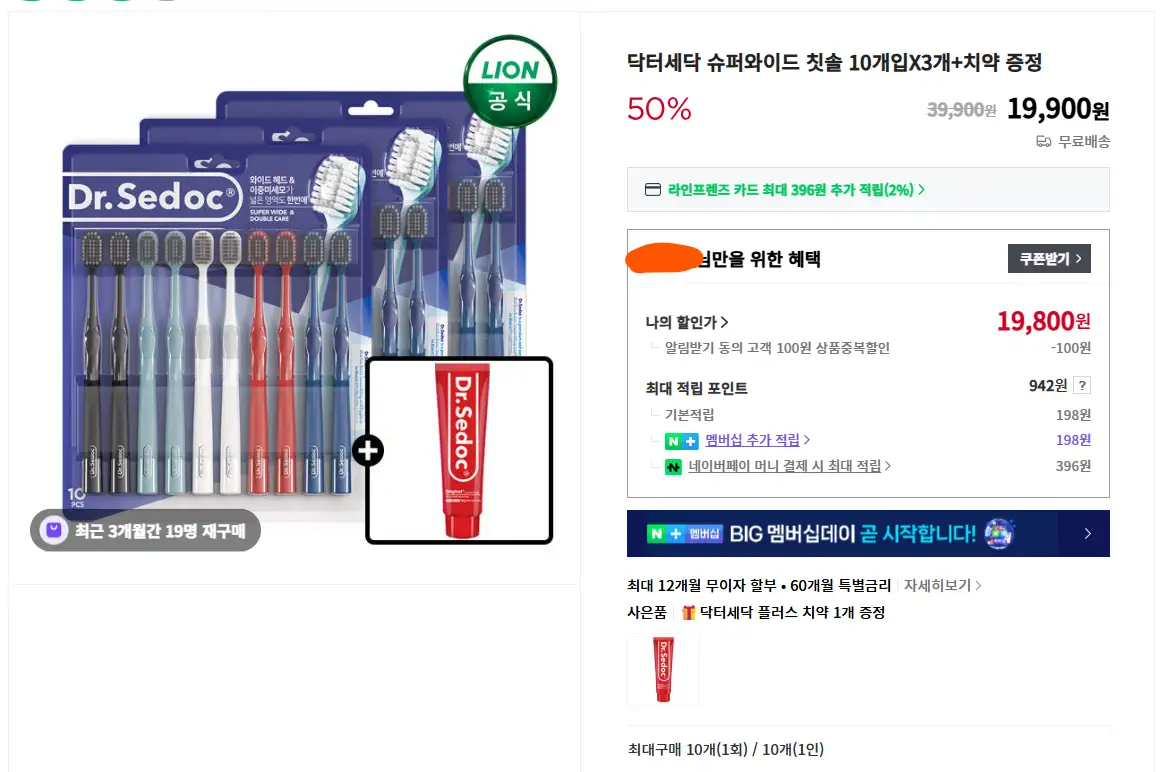The height and width of the screenshot is (772, 1176).
Task: Expand the 나의 할인가 details chevron
Action: [724, 323]
